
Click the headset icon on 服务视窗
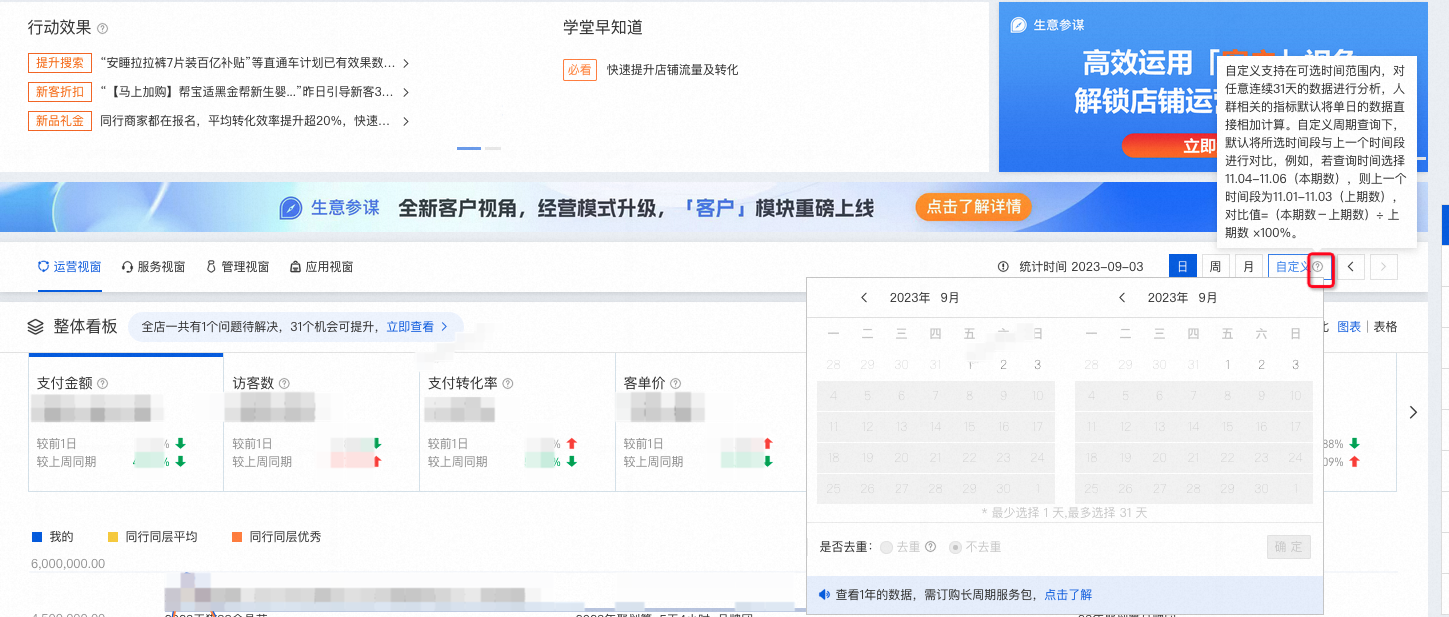(x=128, y=267)
